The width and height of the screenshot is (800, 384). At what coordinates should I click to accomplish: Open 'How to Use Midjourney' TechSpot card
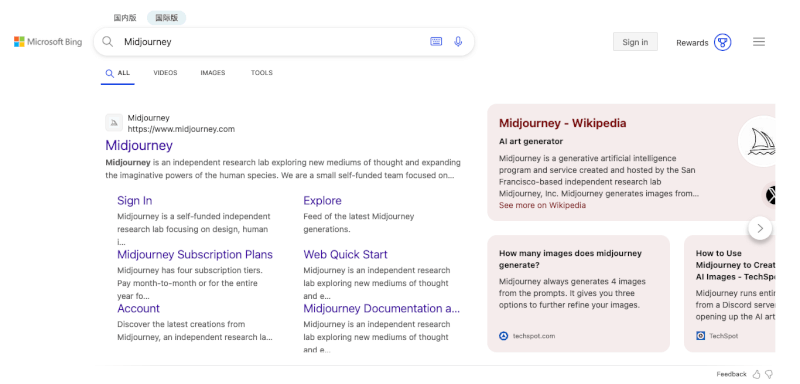[730, 293]
